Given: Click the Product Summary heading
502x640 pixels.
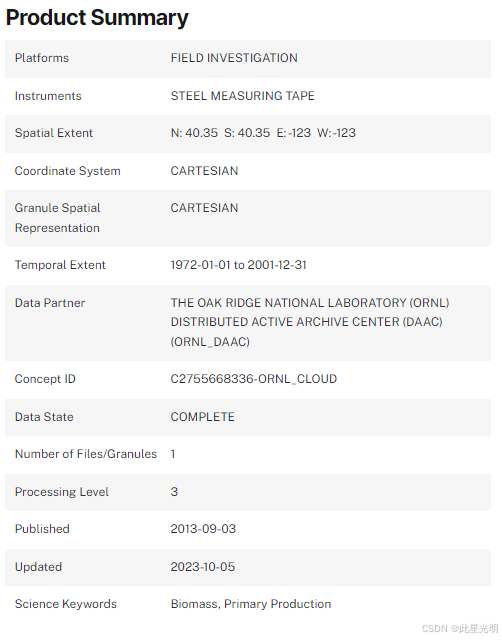Looking at the screenshot, I should click(97, 18).
